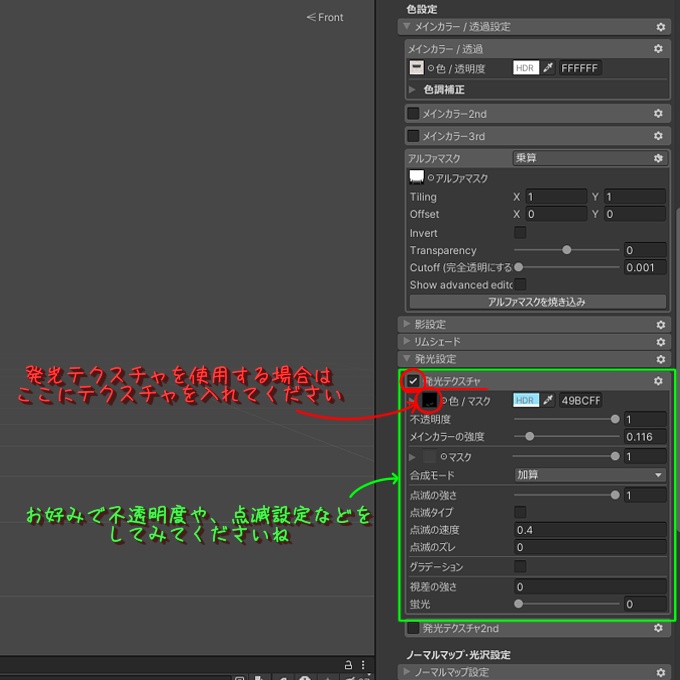Click the Front view label in scene
Viewport: 680px width, 680px height.
[x=325, y=17]
